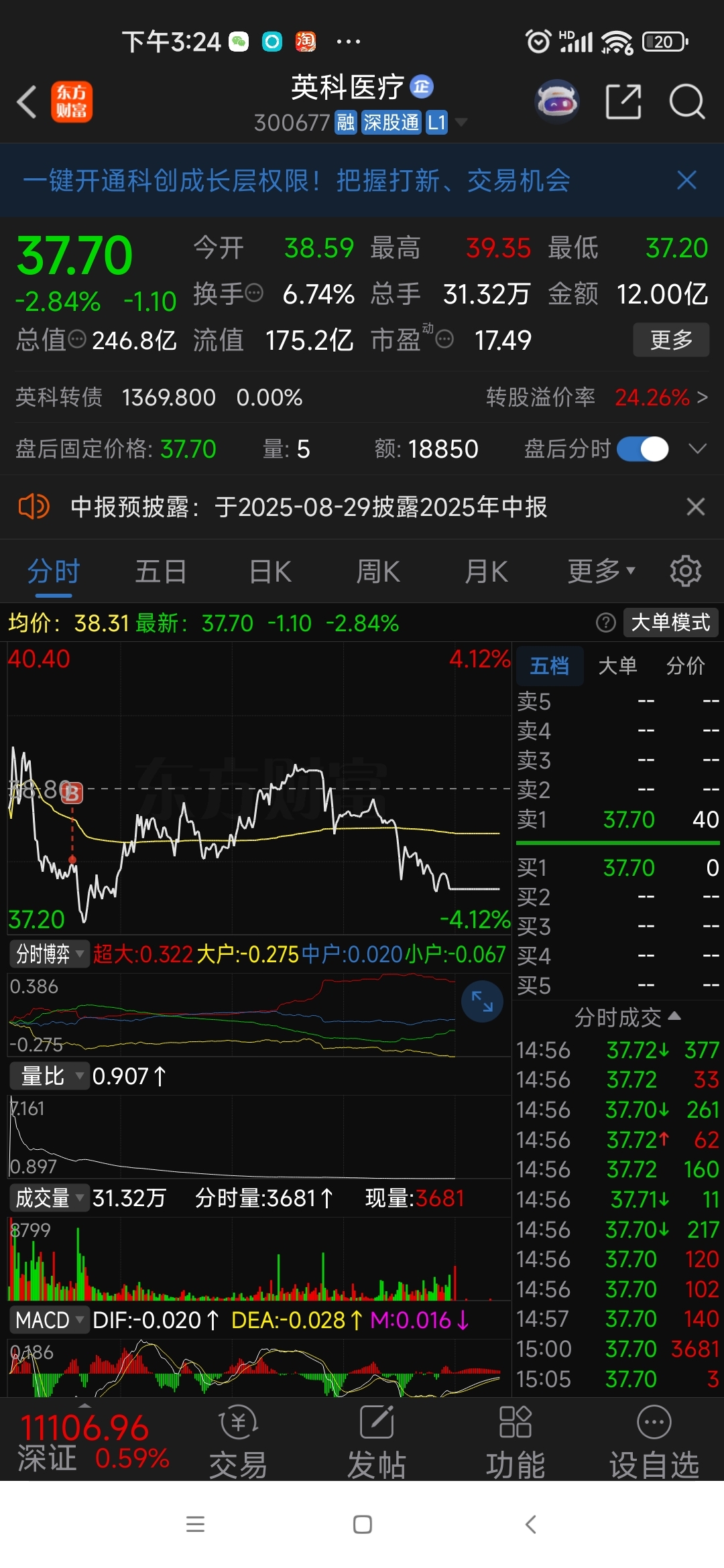Open the 一键开通科创成长层权限 banner link
724x1568 pixels.
296,180
